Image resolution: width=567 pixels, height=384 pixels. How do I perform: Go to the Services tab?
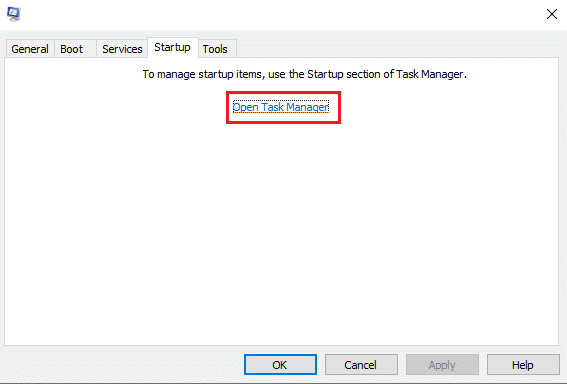[x=122, y=49]
